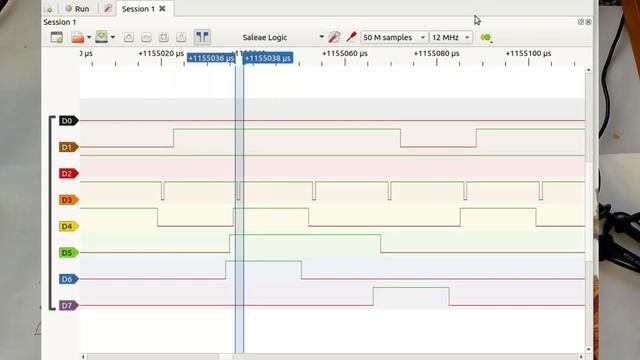Screen dimensions: 640x360
Task: Toggle the show cursors button
Action: click(x=202, y=37)
